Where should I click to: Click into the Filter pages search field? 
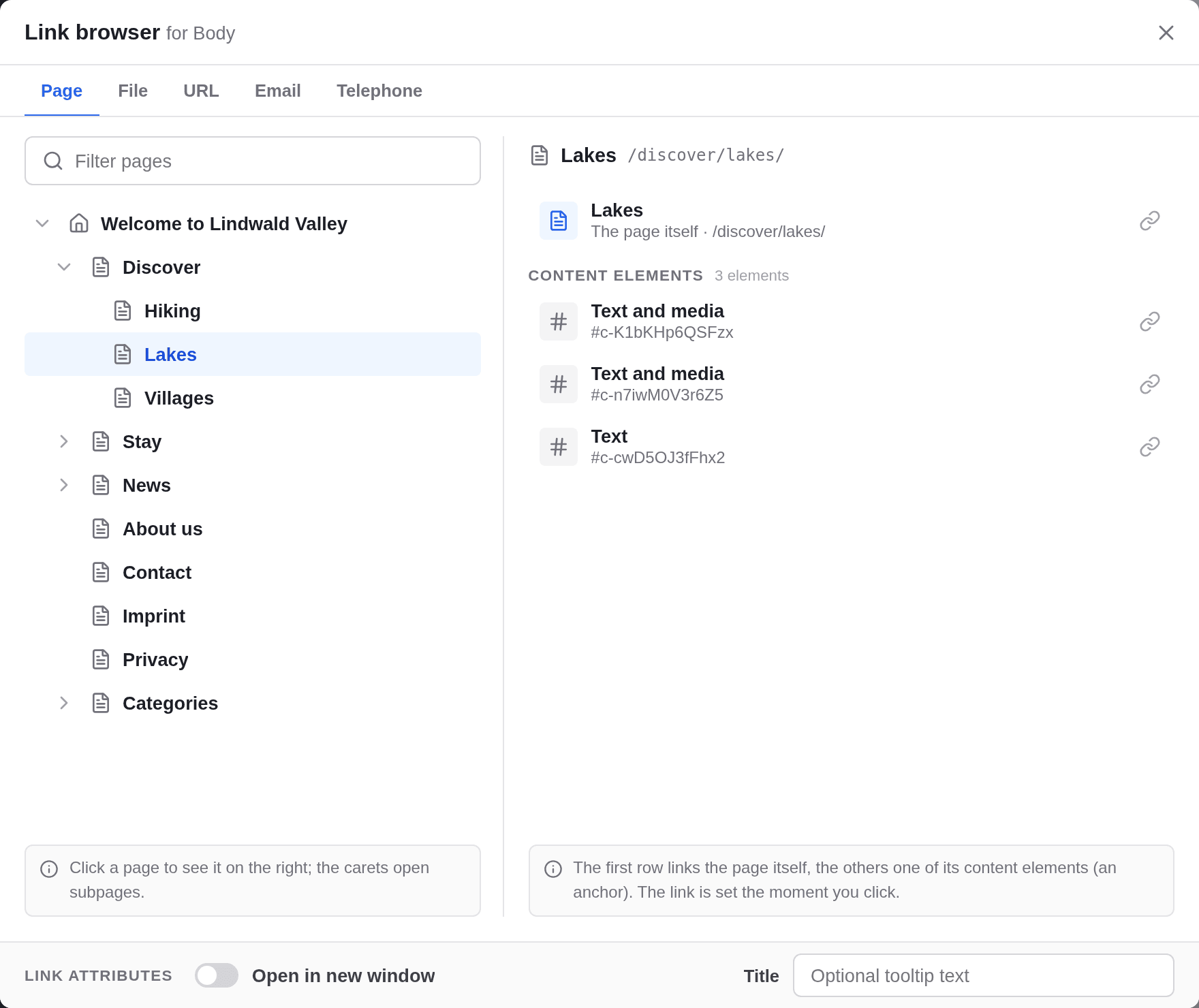(253, 161)
